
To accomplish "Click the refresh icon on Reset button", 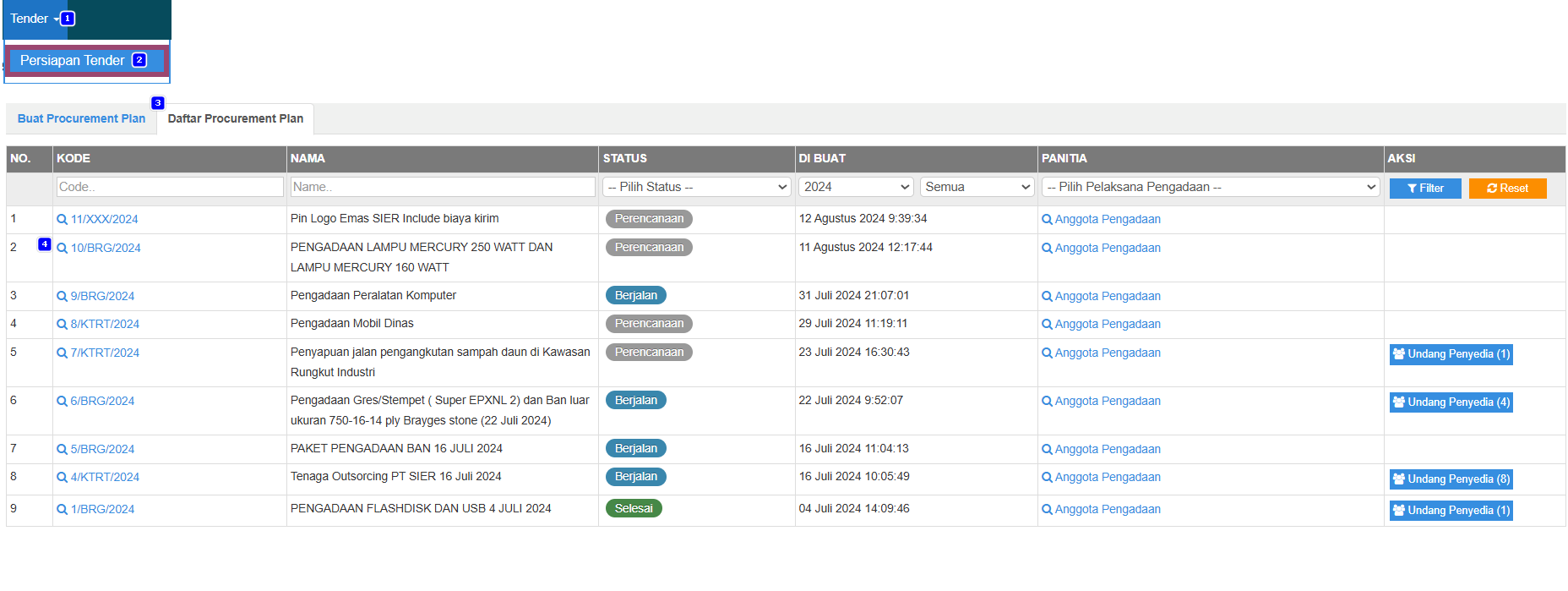I will point(1492,189).
